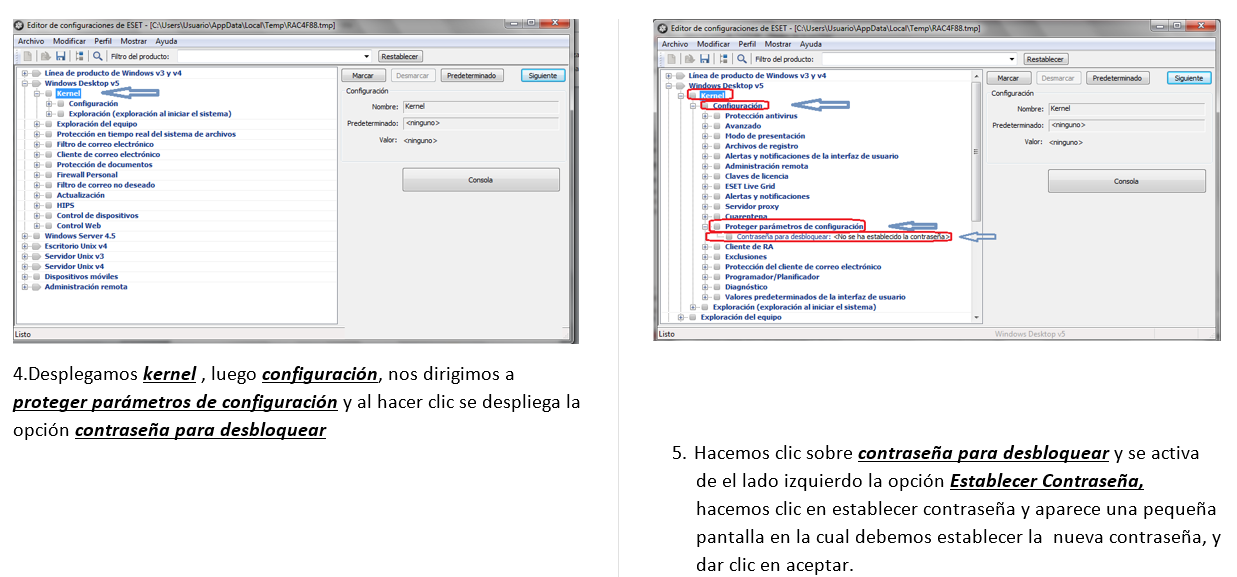Open product filter dropdown in left window
This screenshot has height=577, width=1237.
point(366,57)
